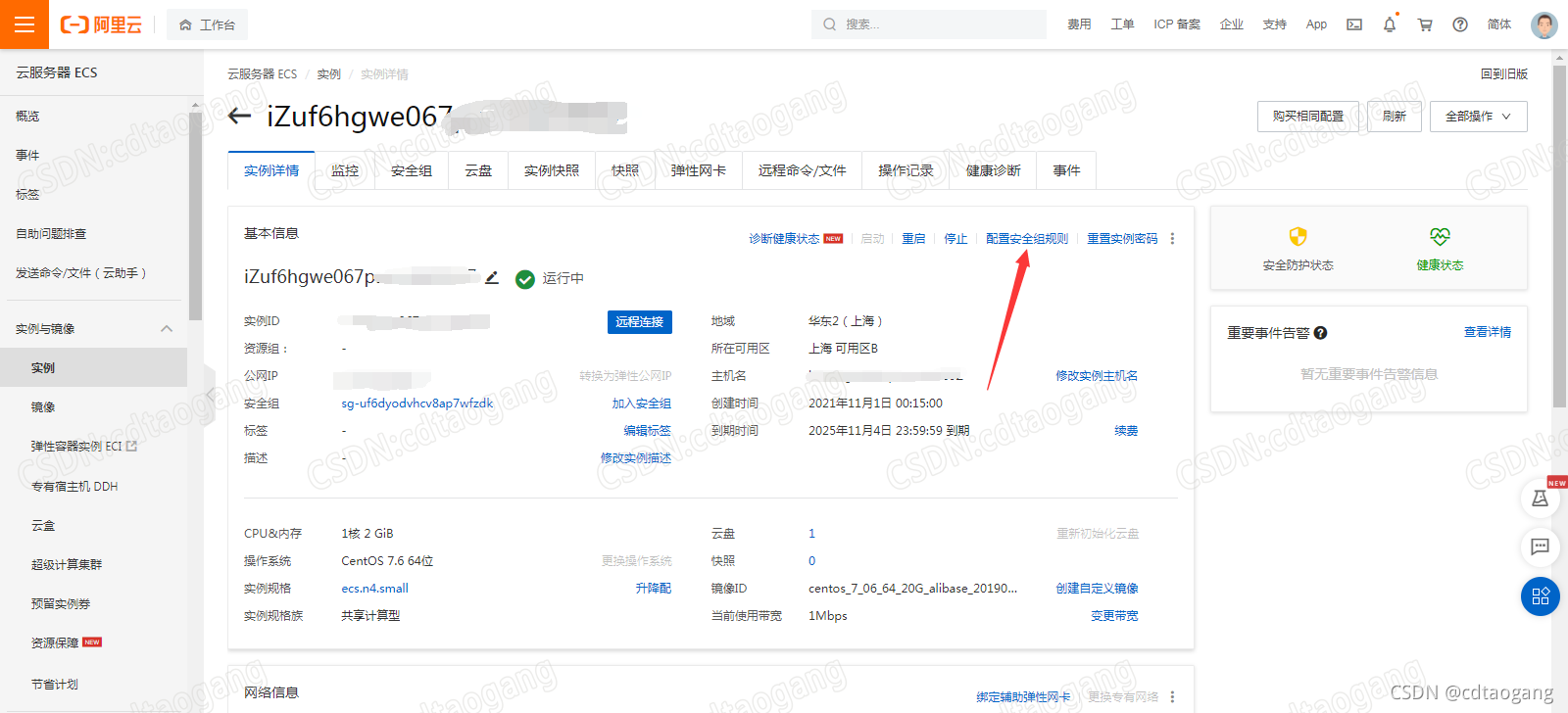Open the chat feedback floating icon
Viewport: 1568px width, 713px height.
tap(1541, 547)
